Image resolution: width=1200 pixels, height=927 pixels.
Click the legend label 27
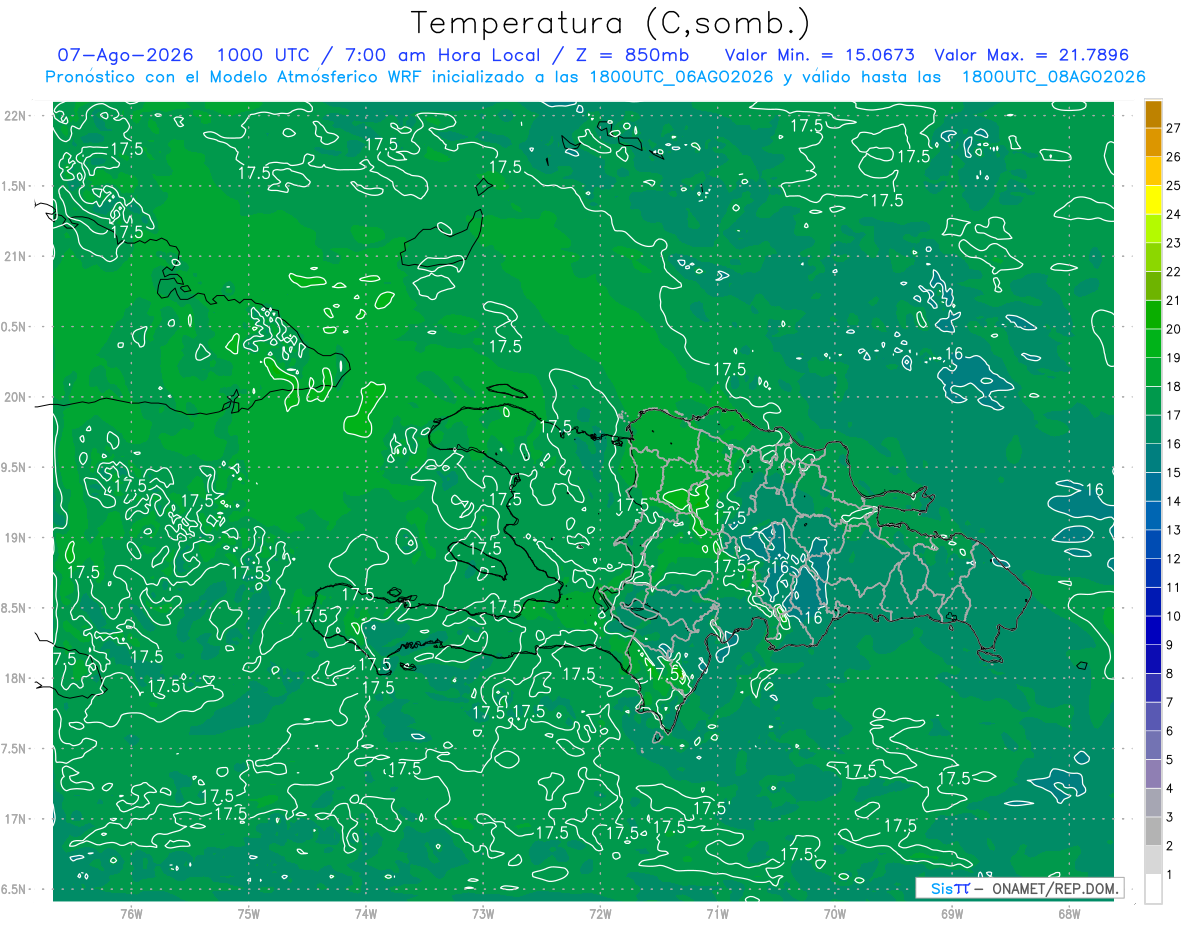click(x=1173, y=128)
